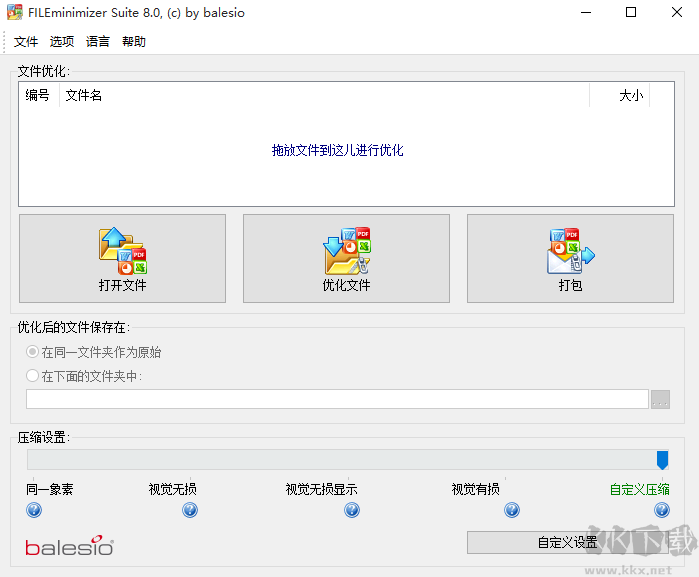Click the green 自定义压缩 label
The width and height of the screenshot is (699, 577).
[x=640, y=489]
